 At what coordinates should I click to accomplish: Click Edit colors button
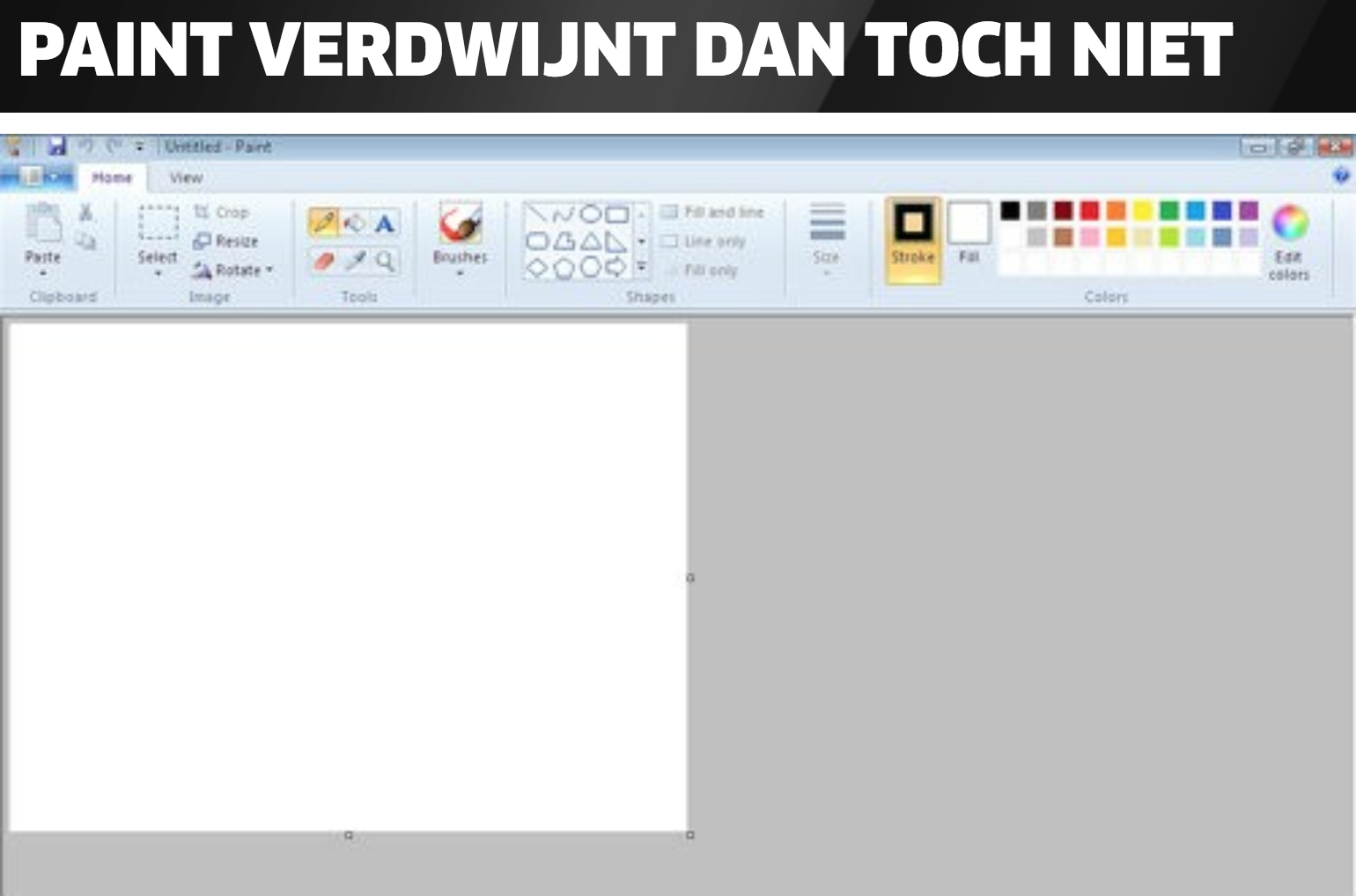[x=1289, y=243]
